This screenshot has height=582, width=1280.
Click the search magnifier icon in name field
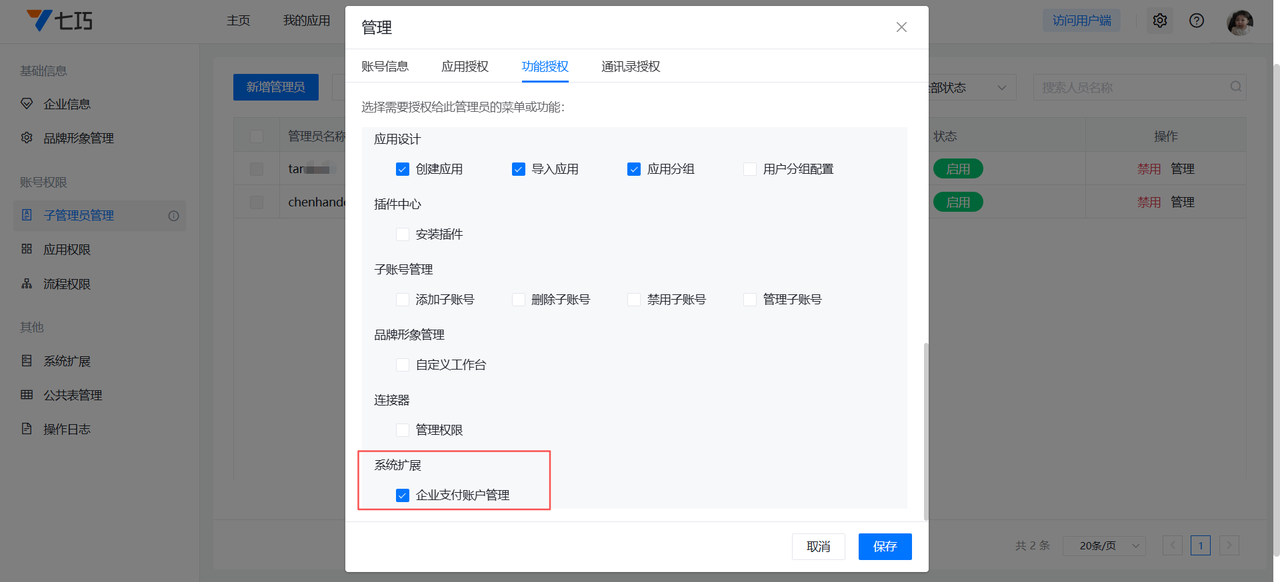[x=1236, y=87]
